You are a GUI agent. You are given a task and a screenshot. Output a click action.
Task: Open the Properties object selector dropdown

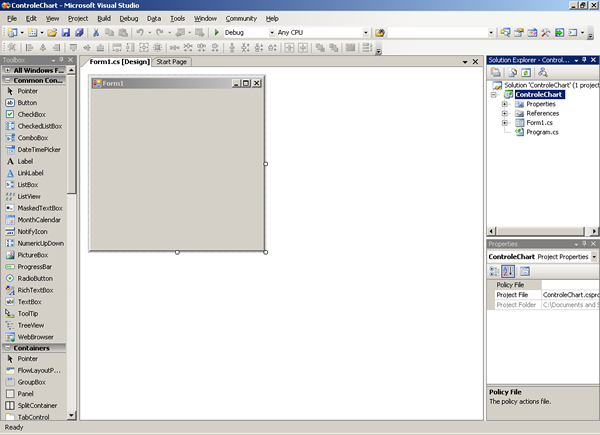(x=594, y=257)
